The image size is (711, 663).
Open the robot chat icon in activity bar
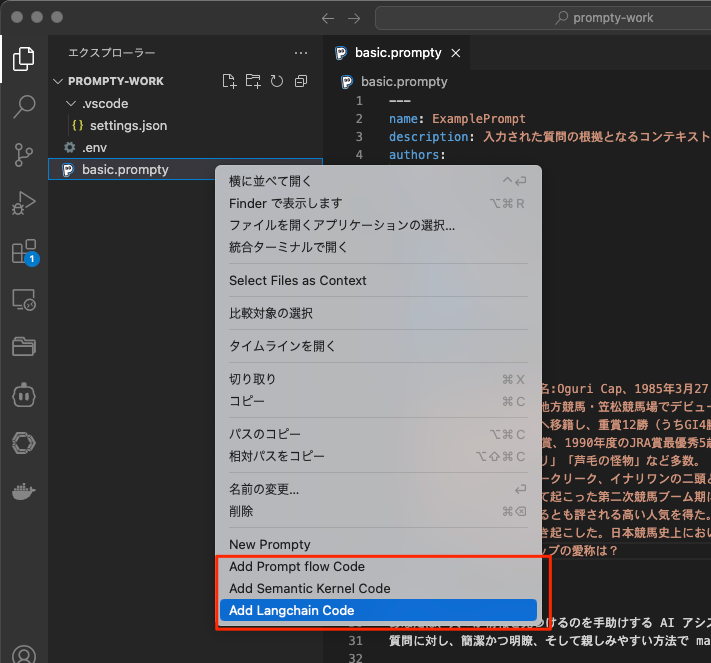pos(24,395)
